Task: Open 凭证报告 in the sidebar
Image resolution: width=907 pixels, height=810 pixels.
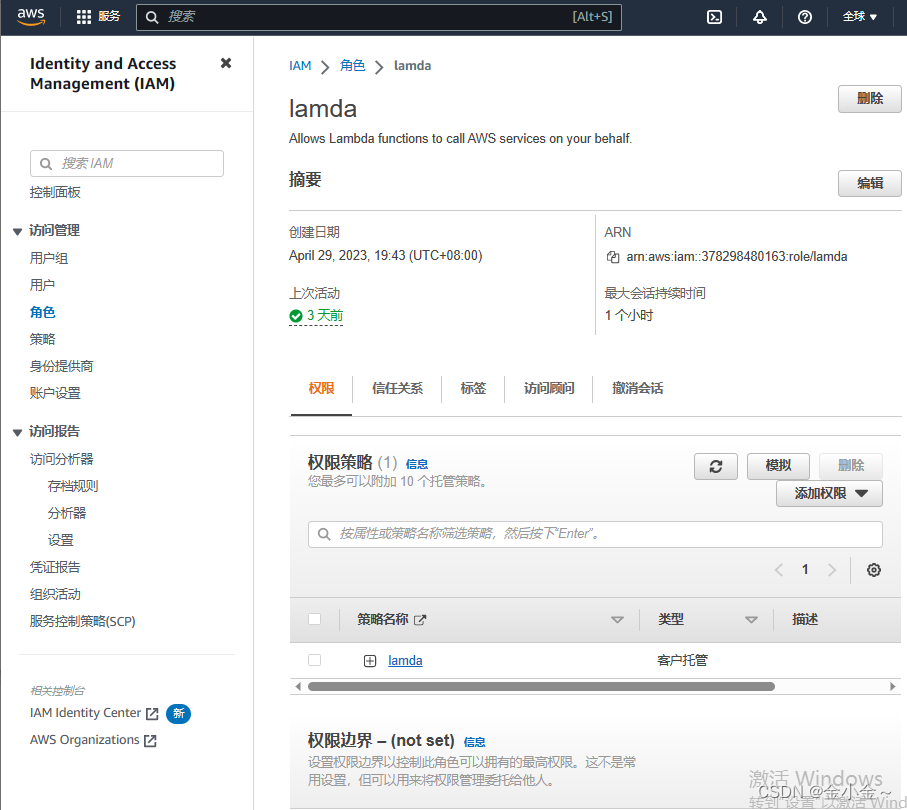Action: click(55, 568)
